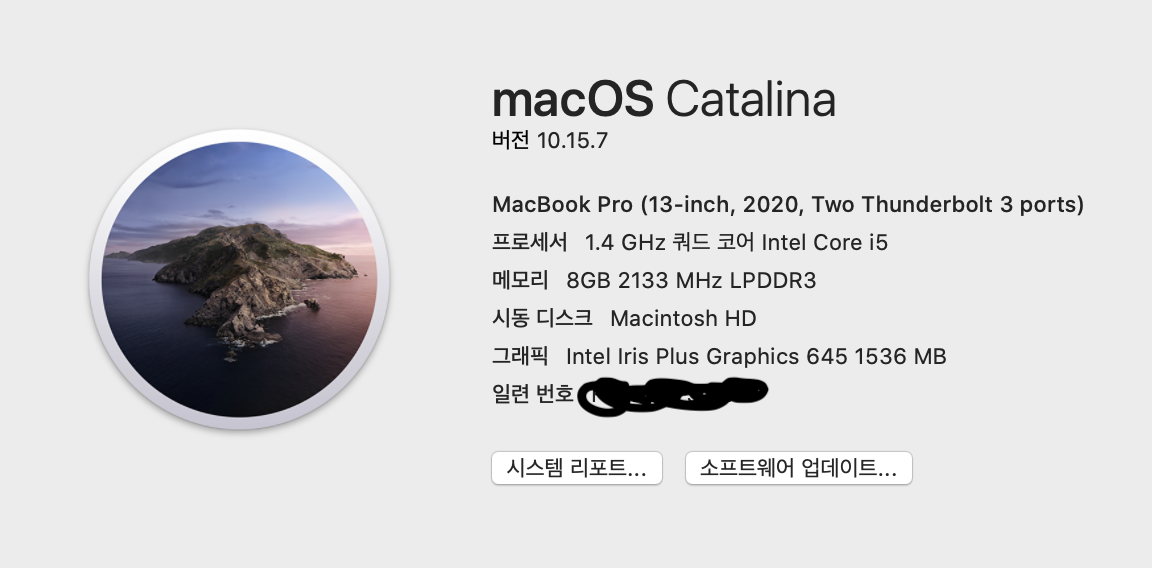Select the 8GB 2133 MHz LPDDR3 value
Viewport: 1152px width, 568px height.
coord(691,281)
